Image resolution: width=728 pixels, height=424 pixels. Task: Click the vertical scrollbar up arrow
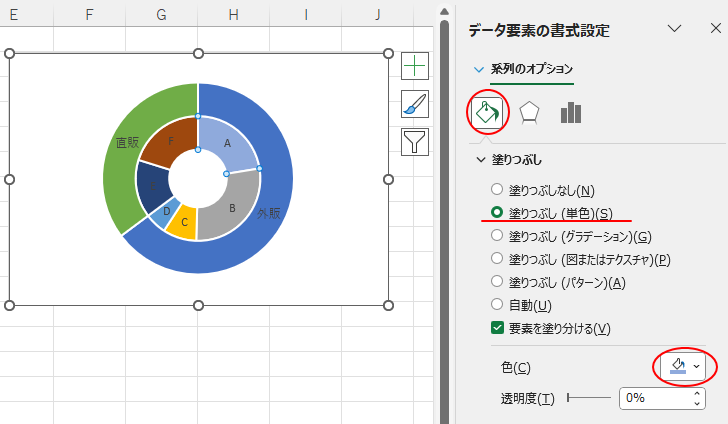[x=444, y=11]
